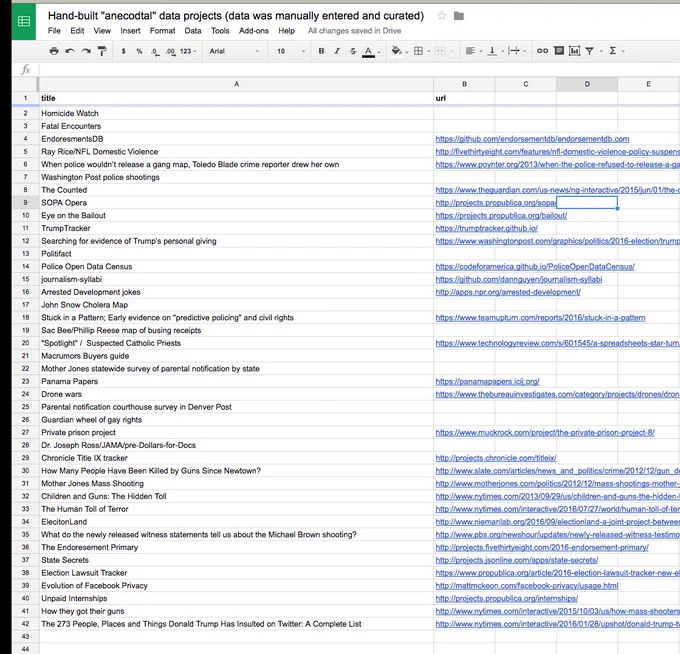Undo the last action

[x=70, y=51]
